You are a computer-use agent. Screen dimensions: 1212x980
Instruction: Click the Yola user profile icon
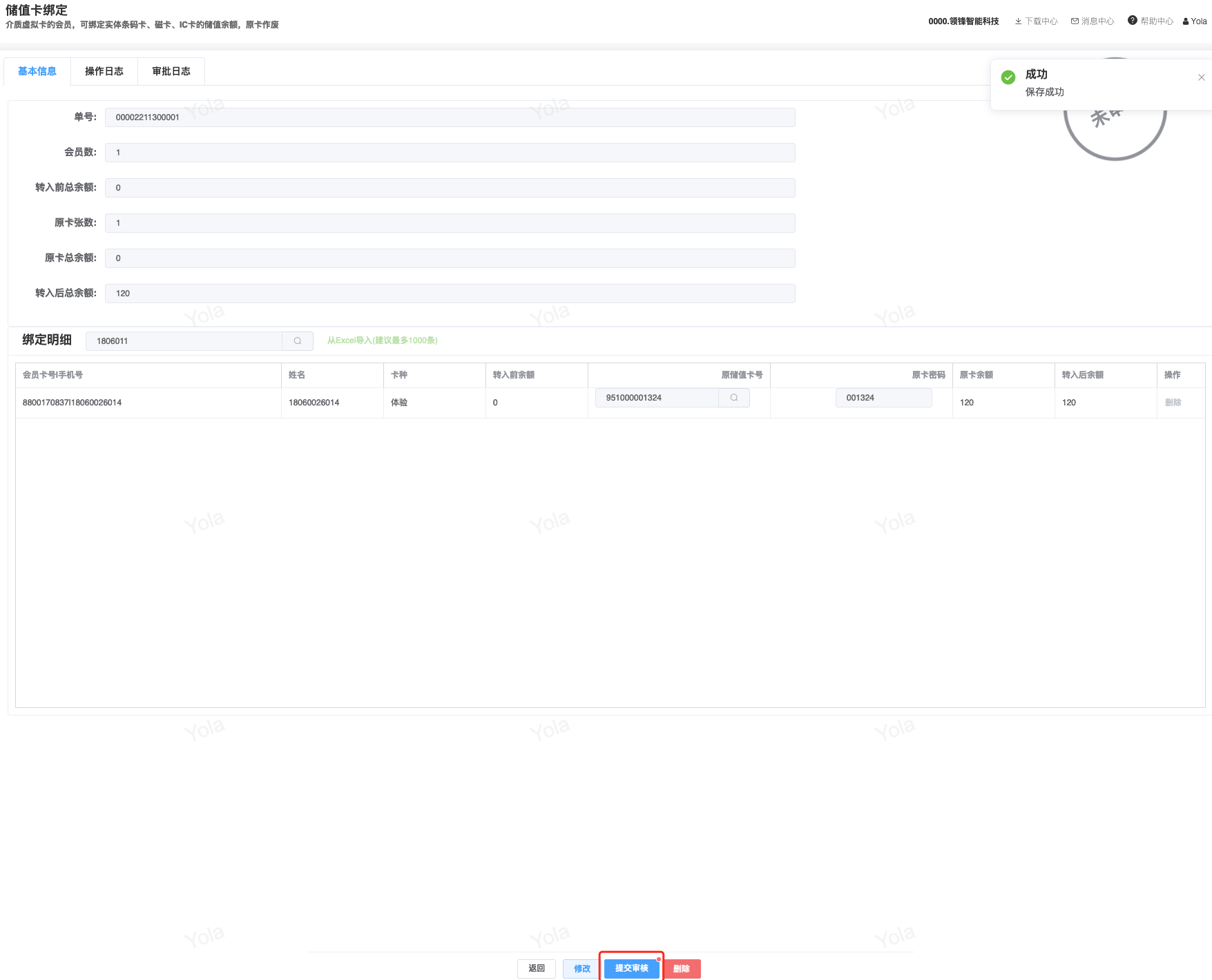pyautogui.click(x=1186, y=21)
